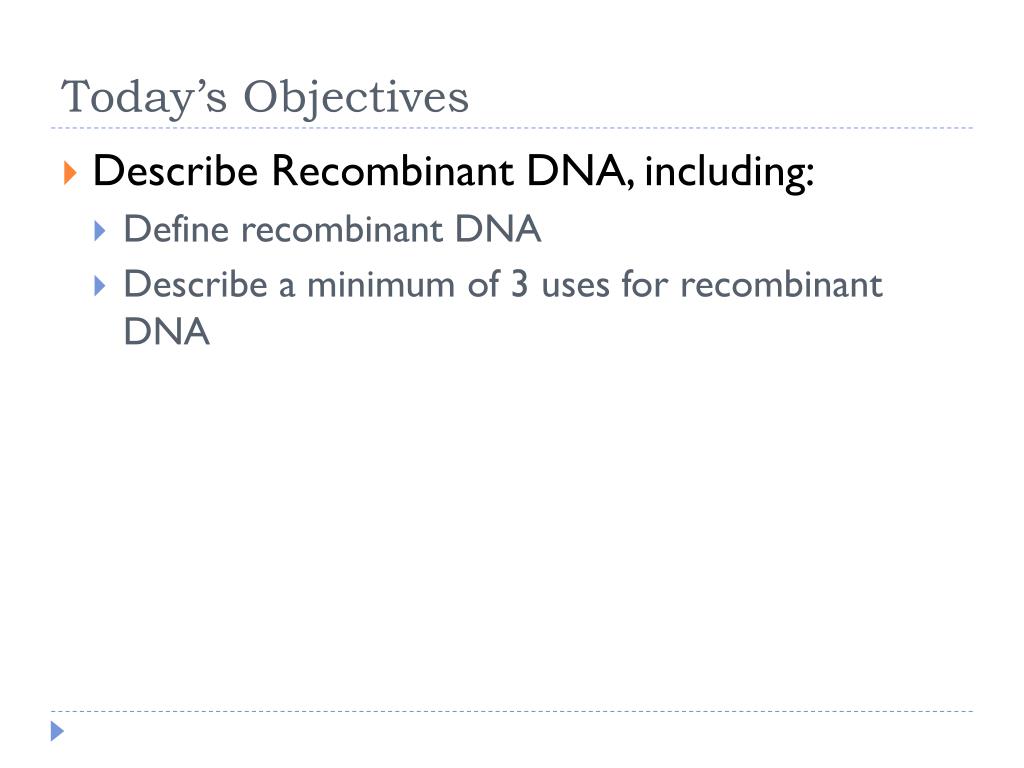Click the word Objectives in the title

tap(356, 98)
